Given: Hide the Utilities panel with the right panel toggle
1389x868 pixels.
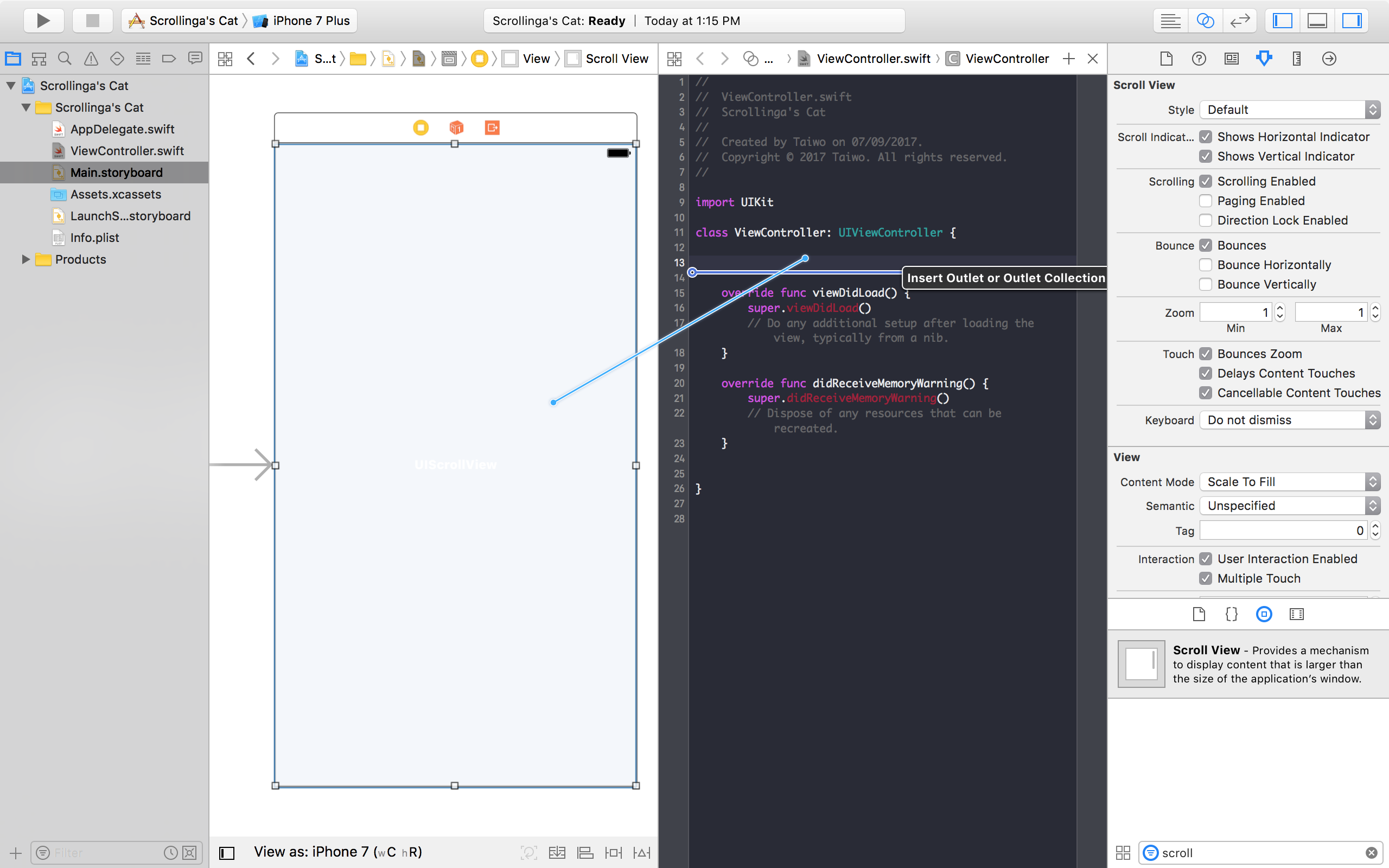Looking at the screenshot, I should coord(1352,21).
